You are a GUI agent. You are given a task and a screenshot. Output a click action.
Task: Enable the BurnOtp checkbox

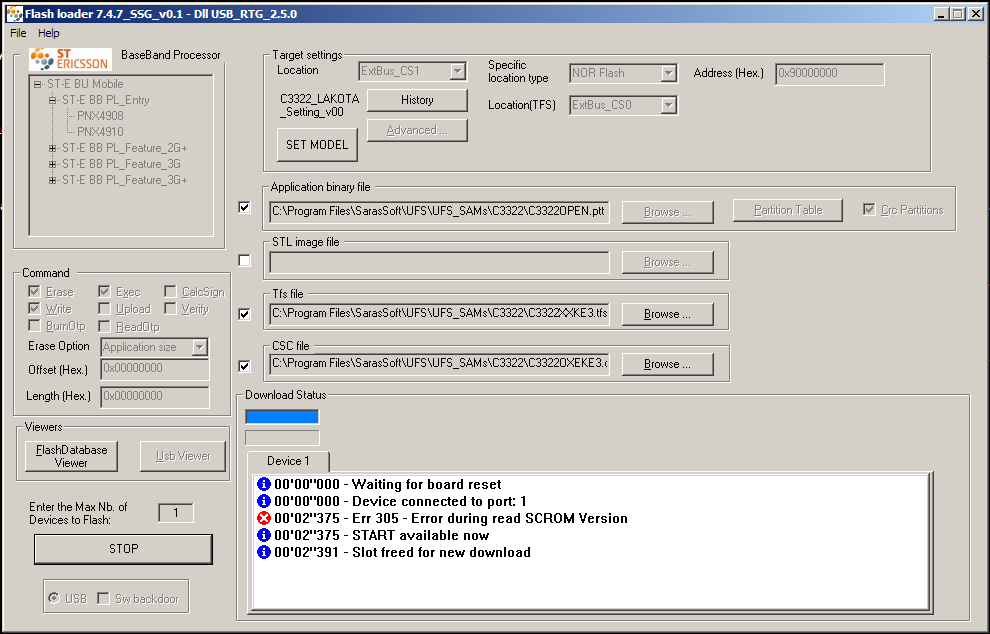pyautogui.click(x=34, y=326)
